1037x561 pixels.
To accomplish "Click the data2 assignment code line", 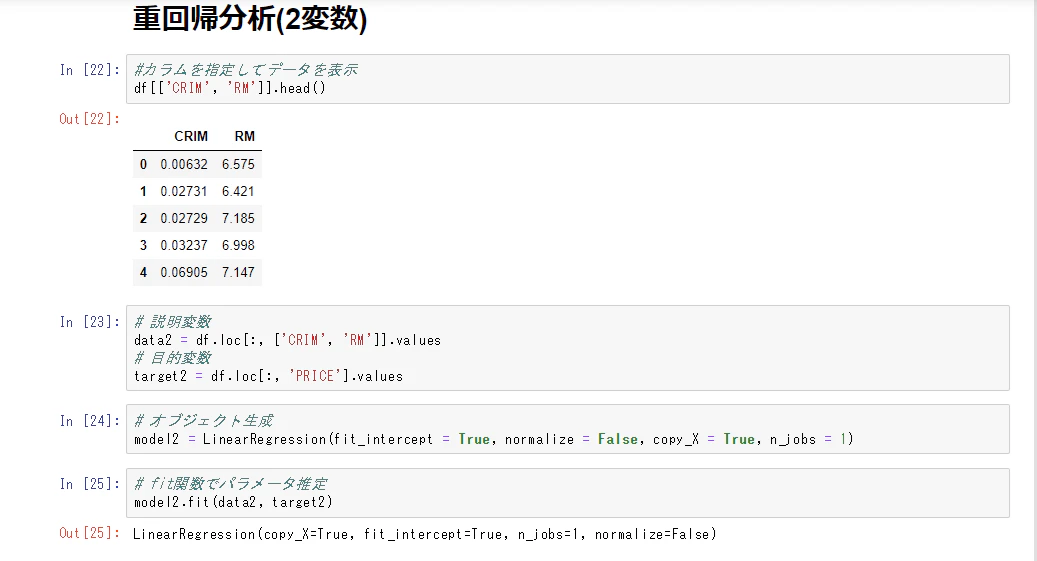I will [x=287, y=340].
